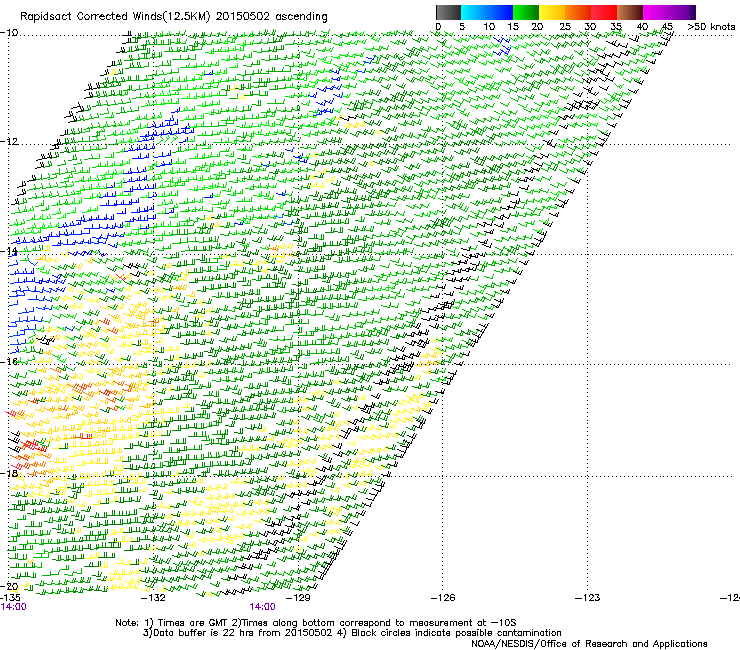Image resolution: width=740 pixels, height=650 pixels.
Task: Click the '-135' longitude label
Action: (10, 598)
